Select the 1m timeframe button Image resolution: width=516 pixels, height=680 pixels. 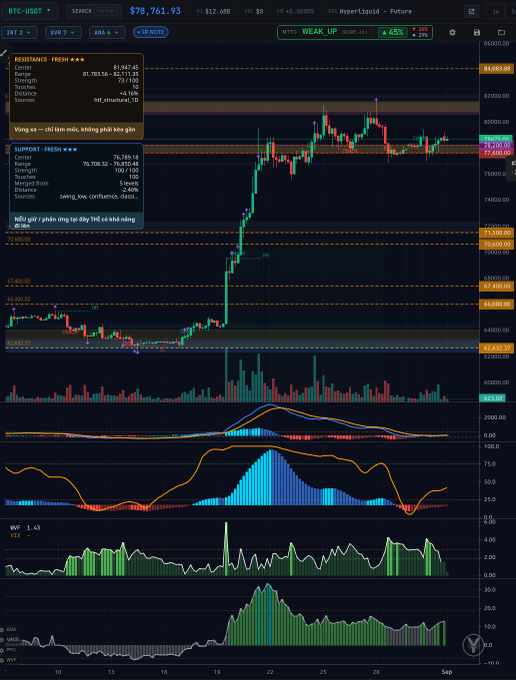tap(496, 12)
